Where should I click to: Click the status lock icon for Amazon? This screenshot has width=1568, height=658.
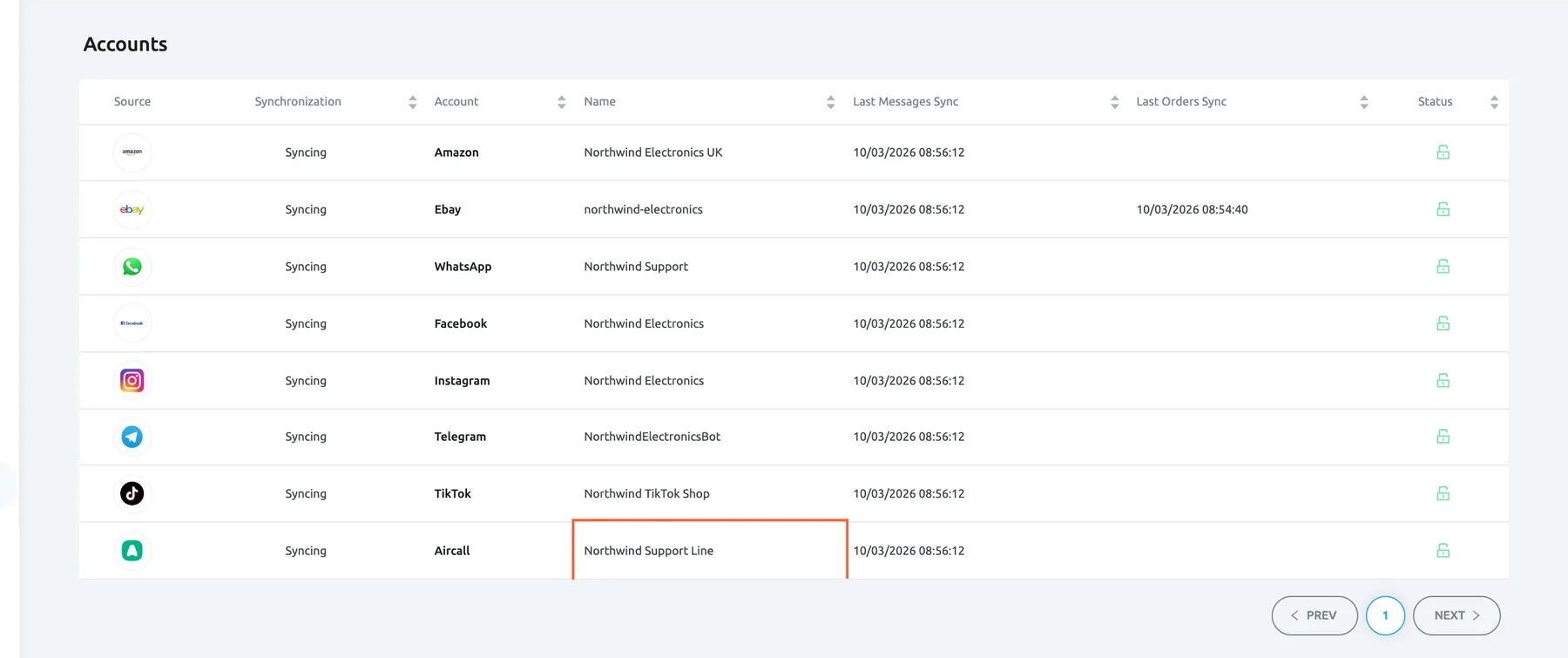click(x=1443, y=153)
